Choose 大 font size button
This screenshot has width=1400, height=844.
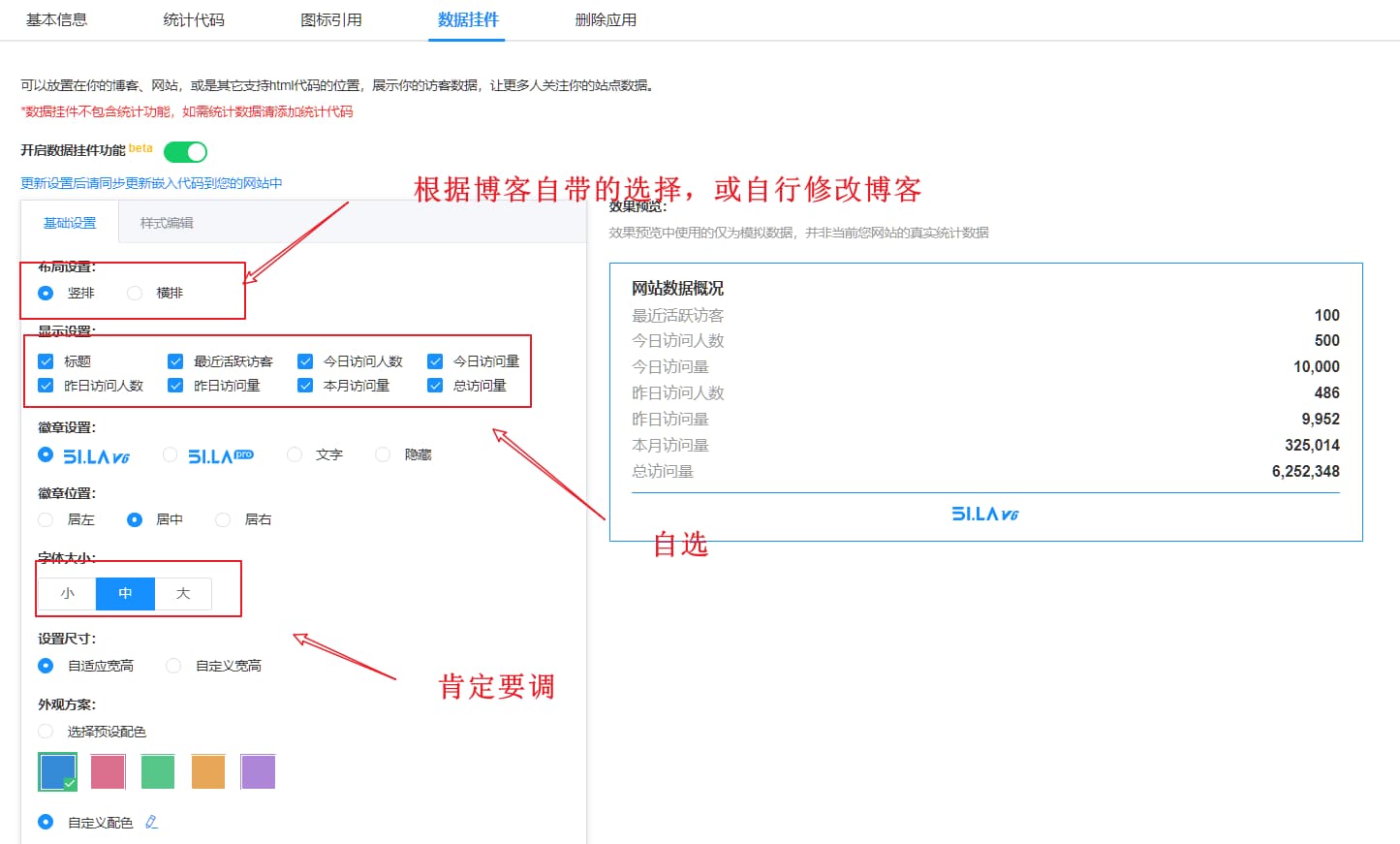click(x=183, y=593)
